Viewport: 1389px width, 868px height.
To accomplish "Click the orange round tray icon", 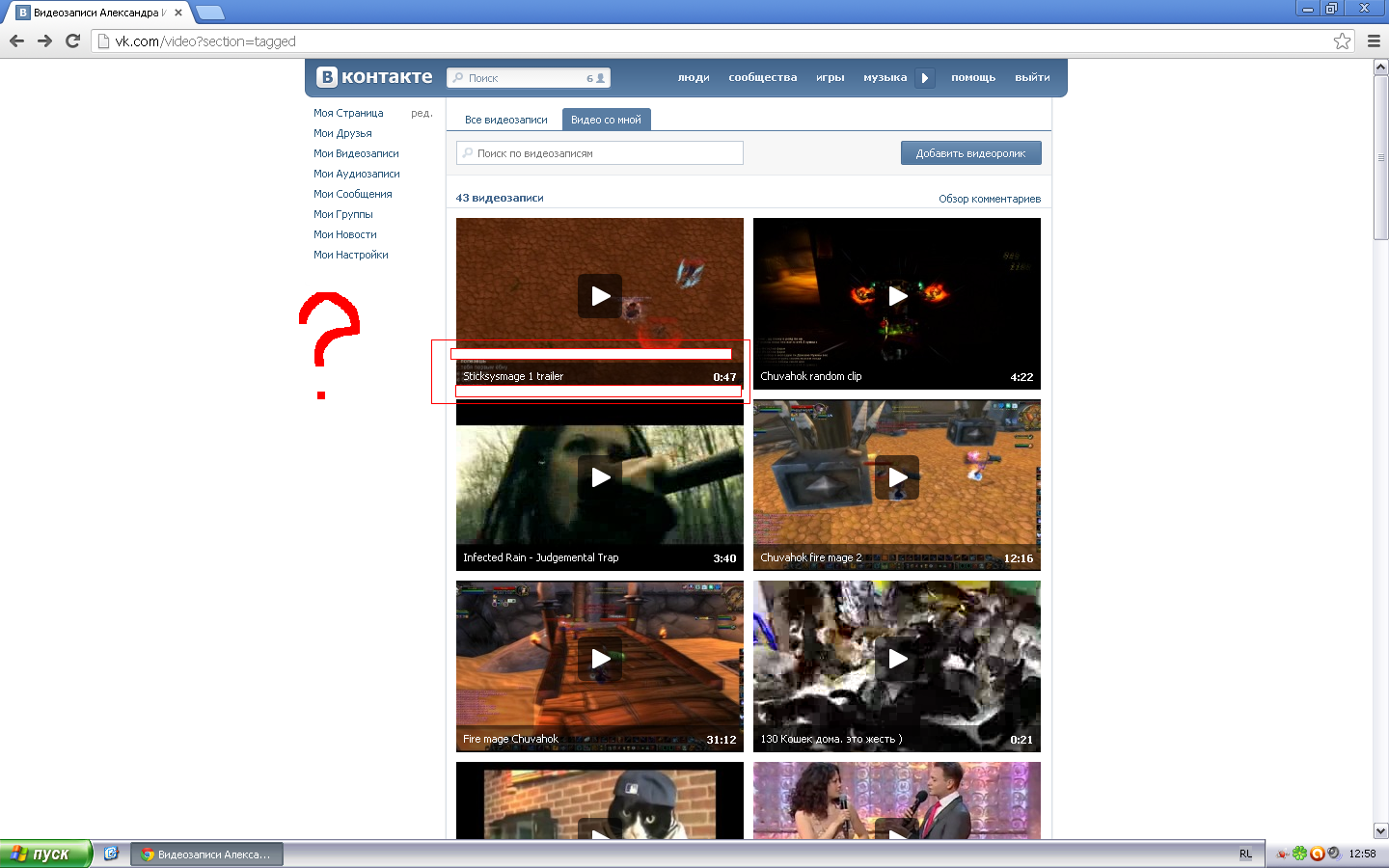I will (x=1317, y=854).
